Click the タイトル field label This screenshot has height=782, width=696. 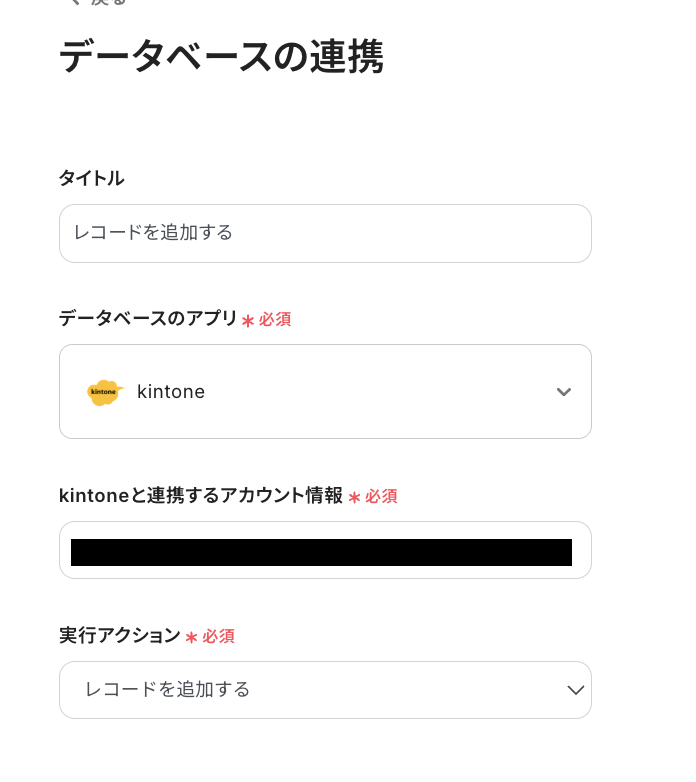(91, 178)
